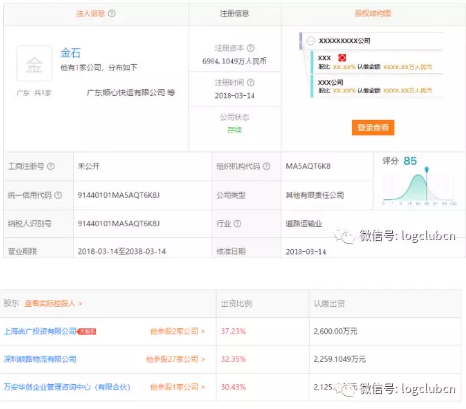Select contribution 2,600.00万元
This screenshot has width=466, height=409.
[335, 331]
